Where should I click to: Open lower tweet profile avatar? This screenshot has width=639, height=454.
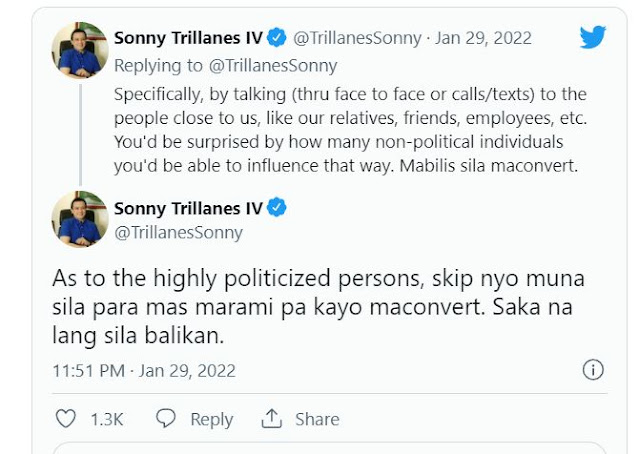[x=79, y=219]
